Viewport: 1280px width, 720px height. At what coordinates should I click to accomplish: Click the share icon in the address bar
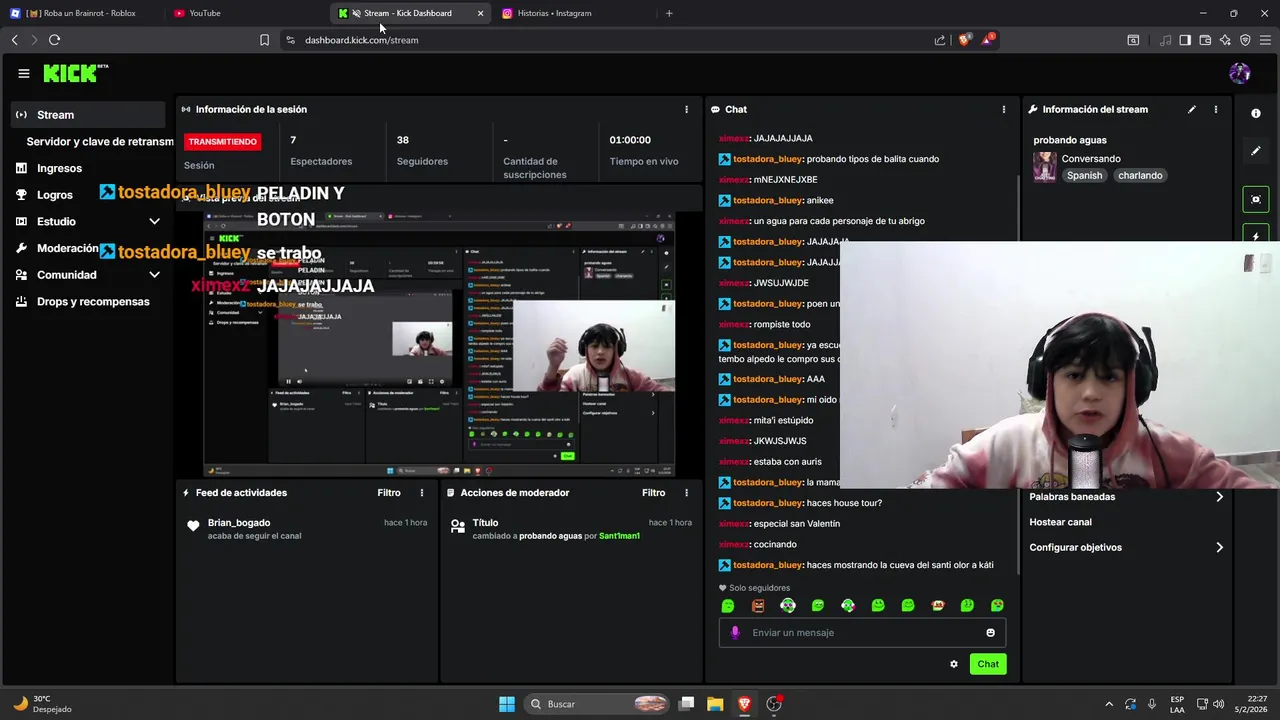point(940,40)
